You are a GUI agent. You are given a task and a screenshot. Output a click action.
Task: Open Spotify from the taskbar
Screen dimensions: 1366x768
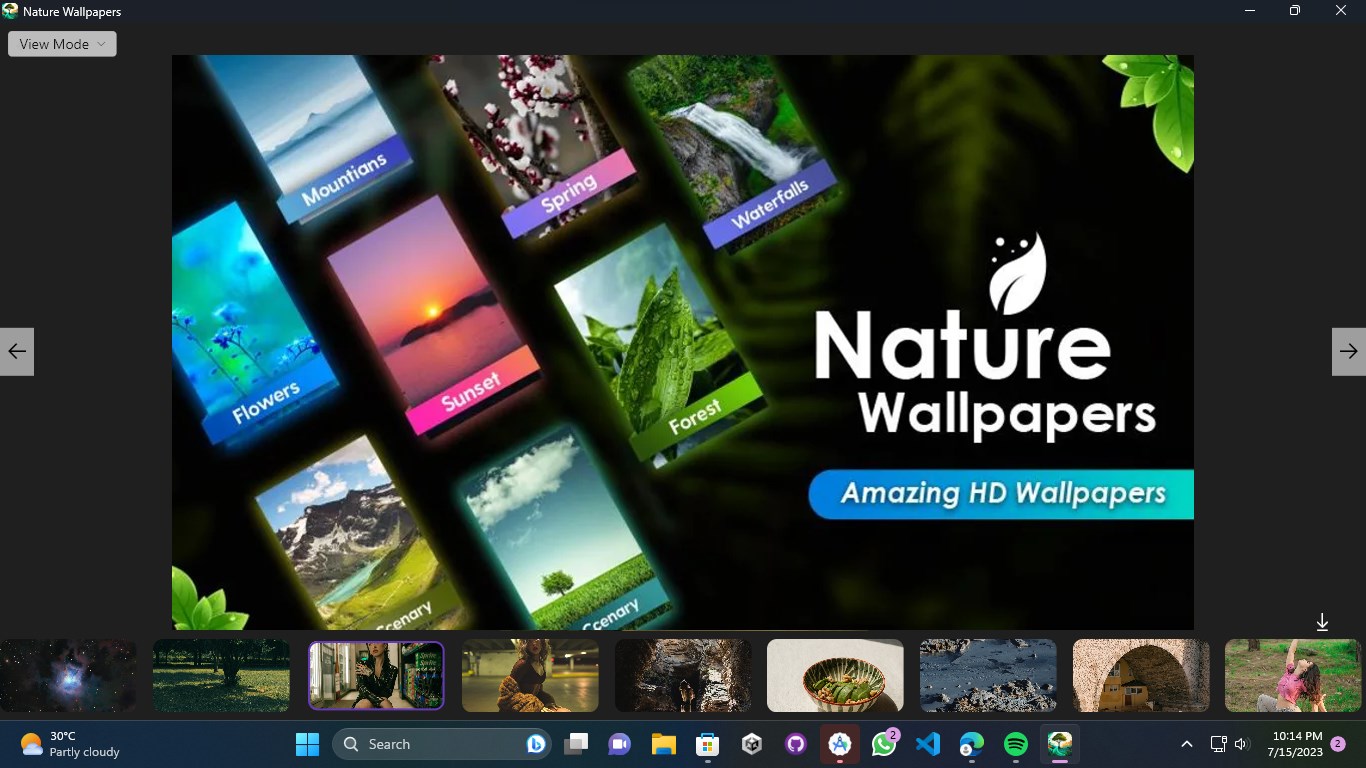coord(1015,744)
